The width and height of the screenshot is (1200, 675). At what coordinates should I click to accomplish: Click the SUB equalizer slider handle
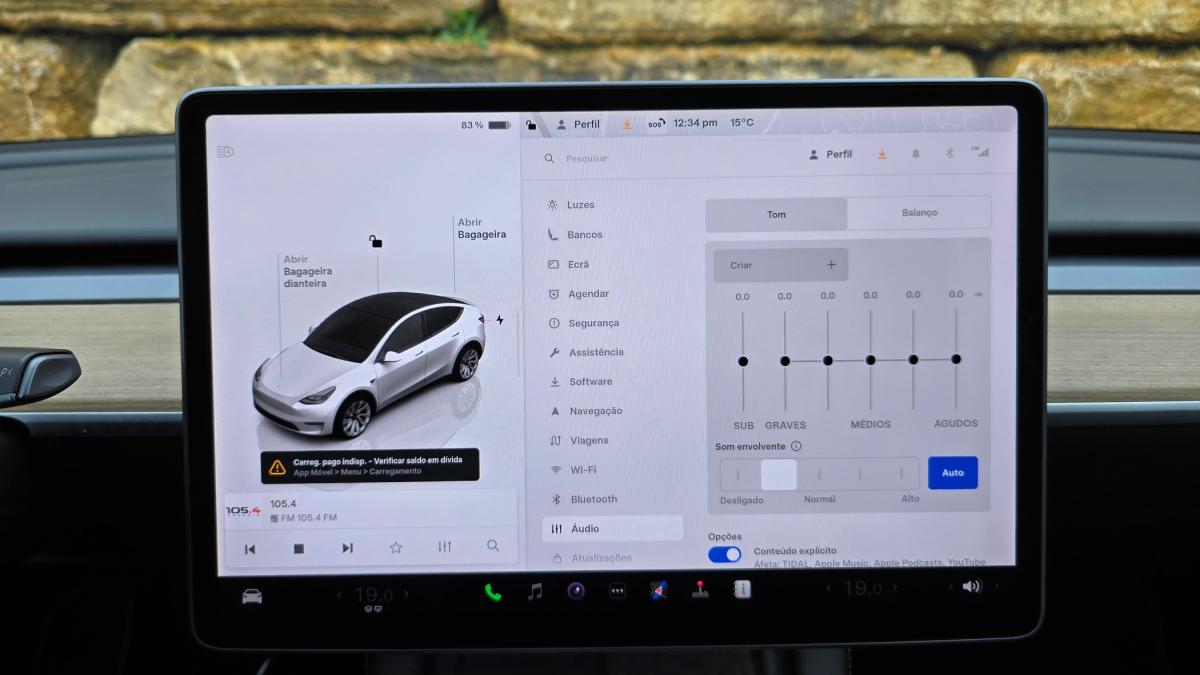(743, 361)
